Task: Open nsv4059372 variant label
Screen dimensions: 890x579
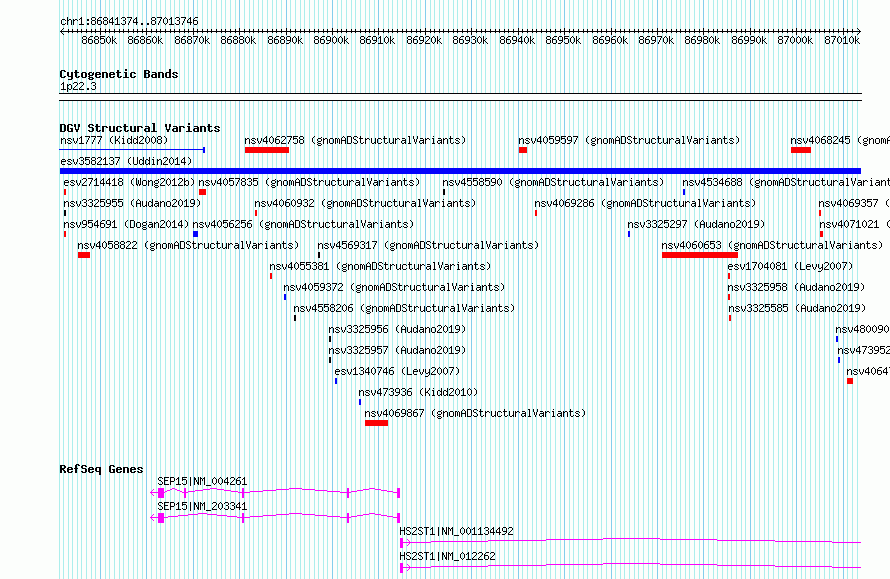Action: [394, 287]
